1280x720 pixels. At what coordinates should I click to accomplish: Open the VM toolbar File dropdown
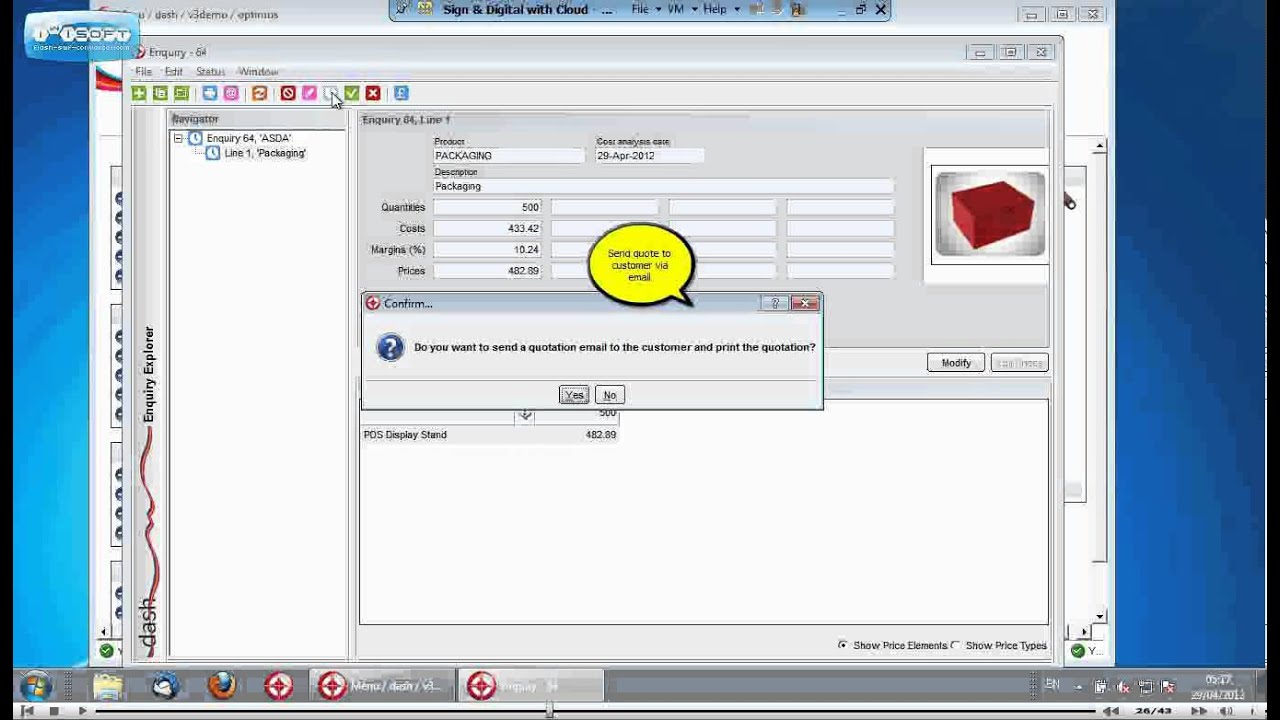point(646,9)
